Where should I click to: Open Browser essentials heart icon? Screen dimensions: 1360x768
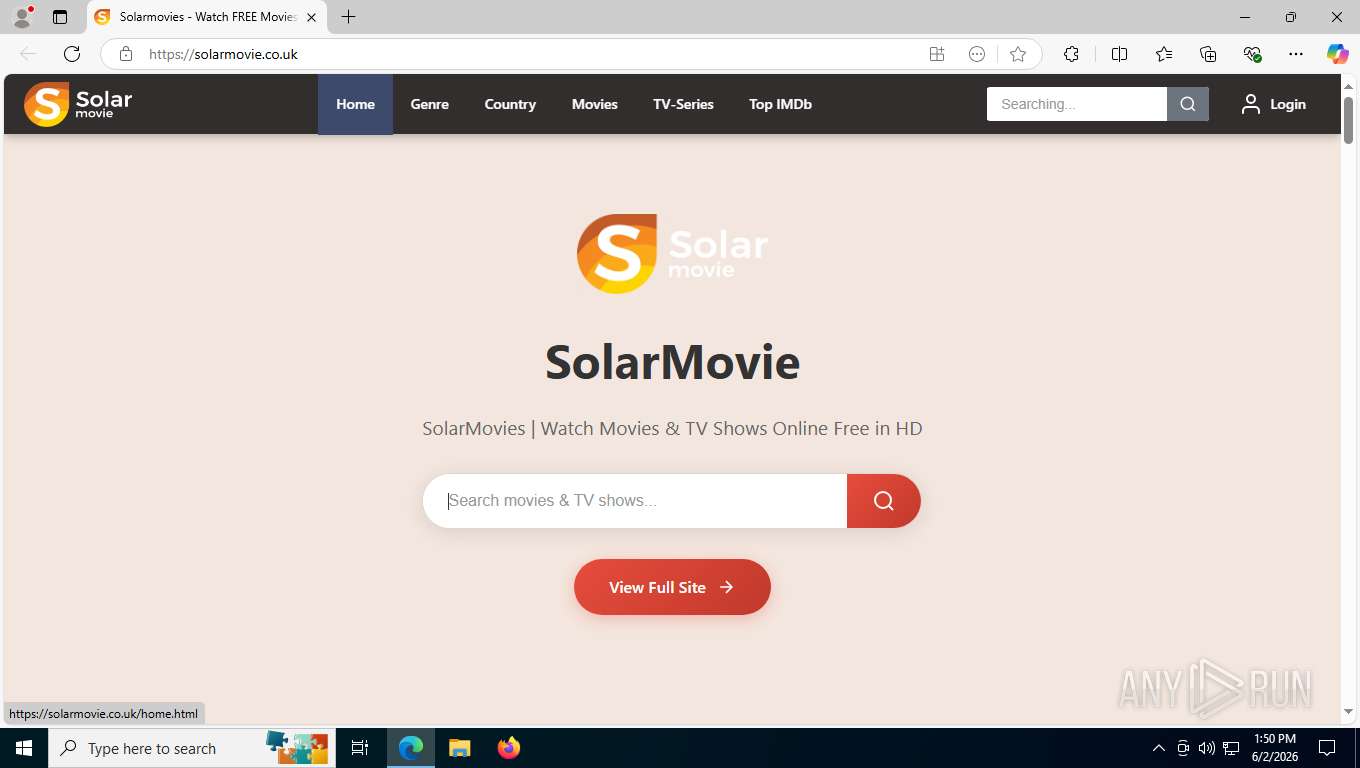pos(1252,54)
